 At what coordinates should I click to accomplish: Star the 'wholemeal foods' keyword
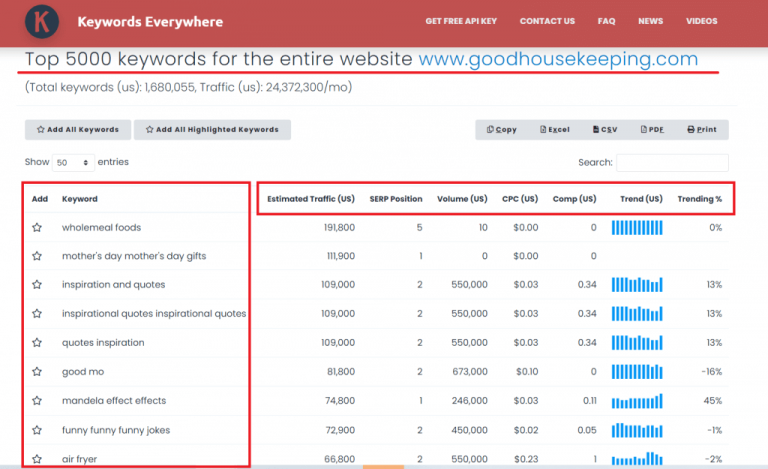[37, 227]
